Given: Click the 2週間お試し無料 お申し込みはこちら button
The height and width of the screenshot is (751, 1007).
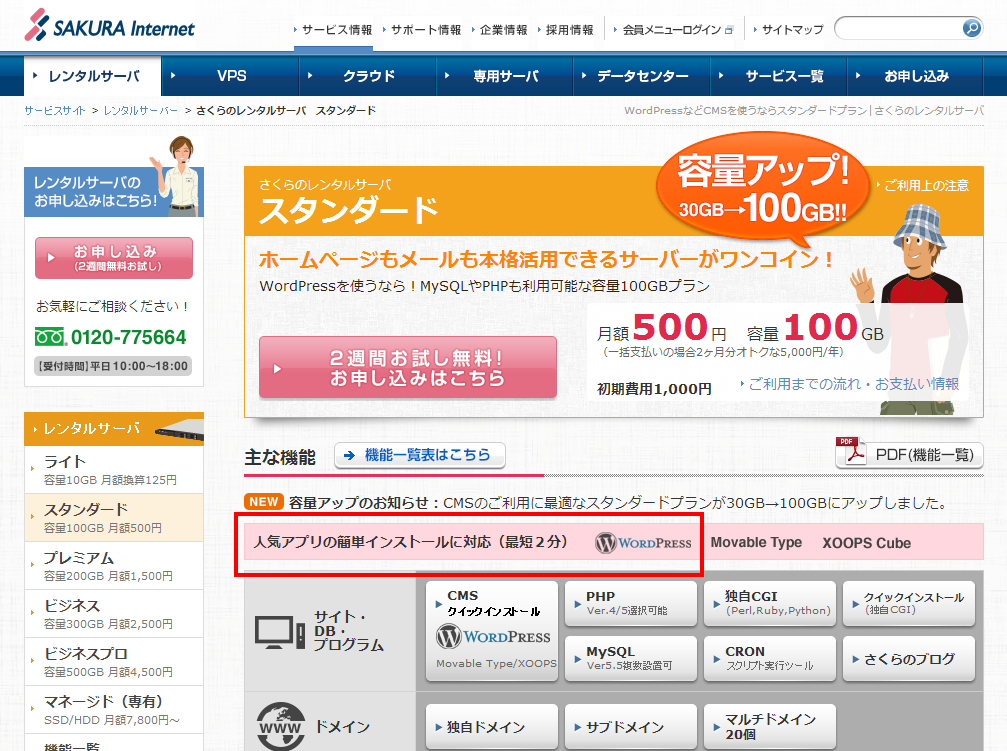Looking at the screenshot, I should point(408,367).
